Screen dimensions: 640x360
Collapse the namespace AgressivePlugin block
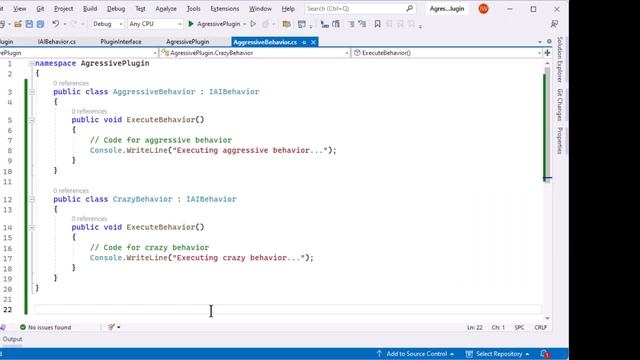pos(31,64)
